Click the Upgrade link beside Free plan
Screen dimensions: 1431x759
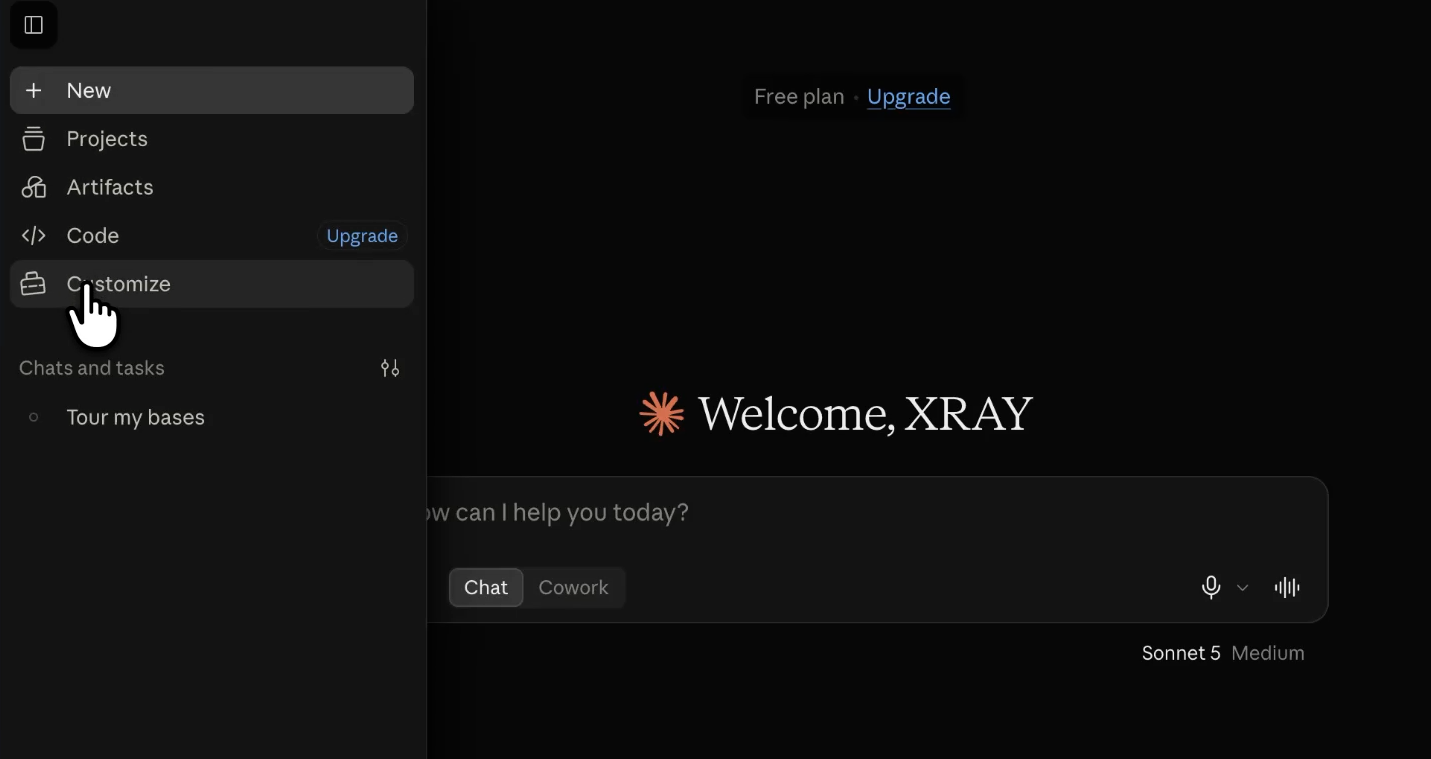pos(909,97)
